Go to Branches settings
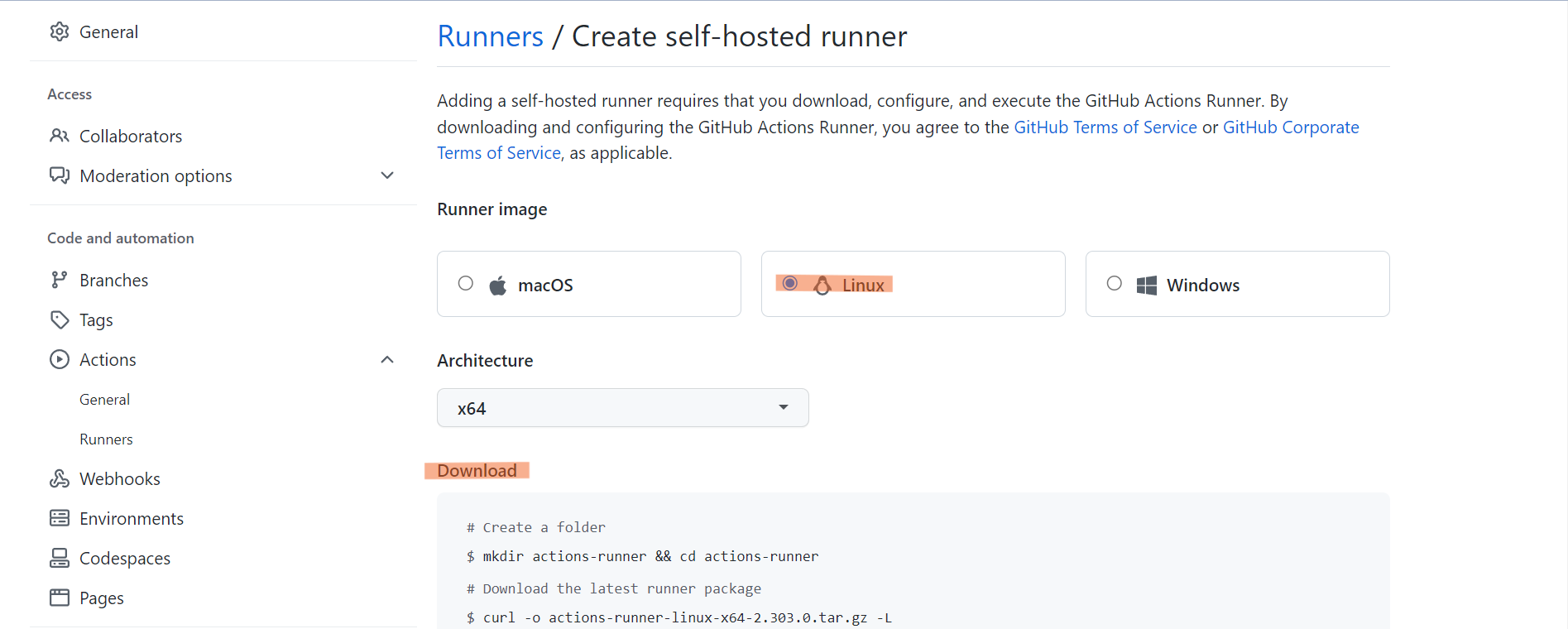 (114, 280)
